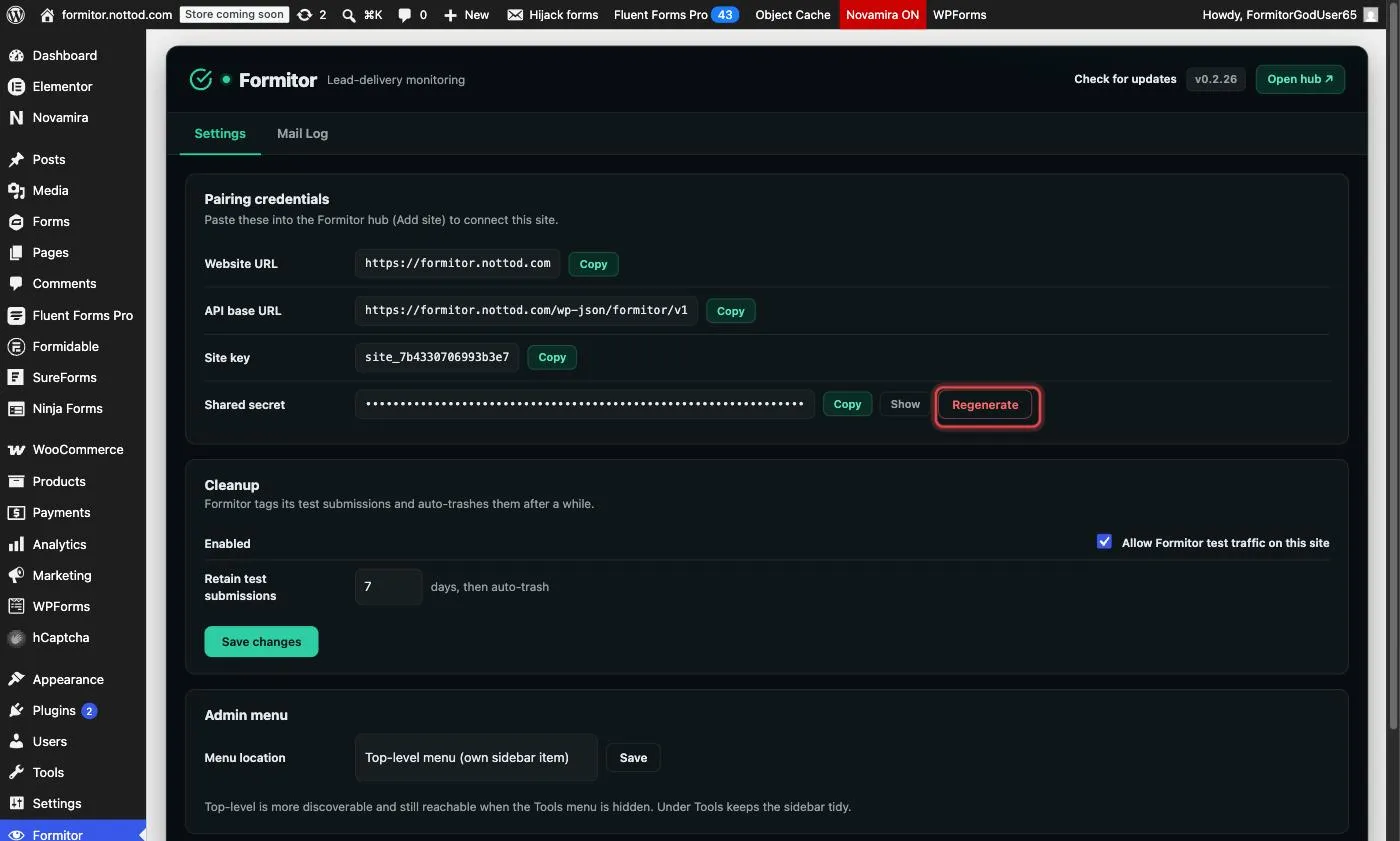Click the SureForms icon in sidebar
Image resolution: width=1400 pixels, height=841 pixels.
(x=16, y=377)
